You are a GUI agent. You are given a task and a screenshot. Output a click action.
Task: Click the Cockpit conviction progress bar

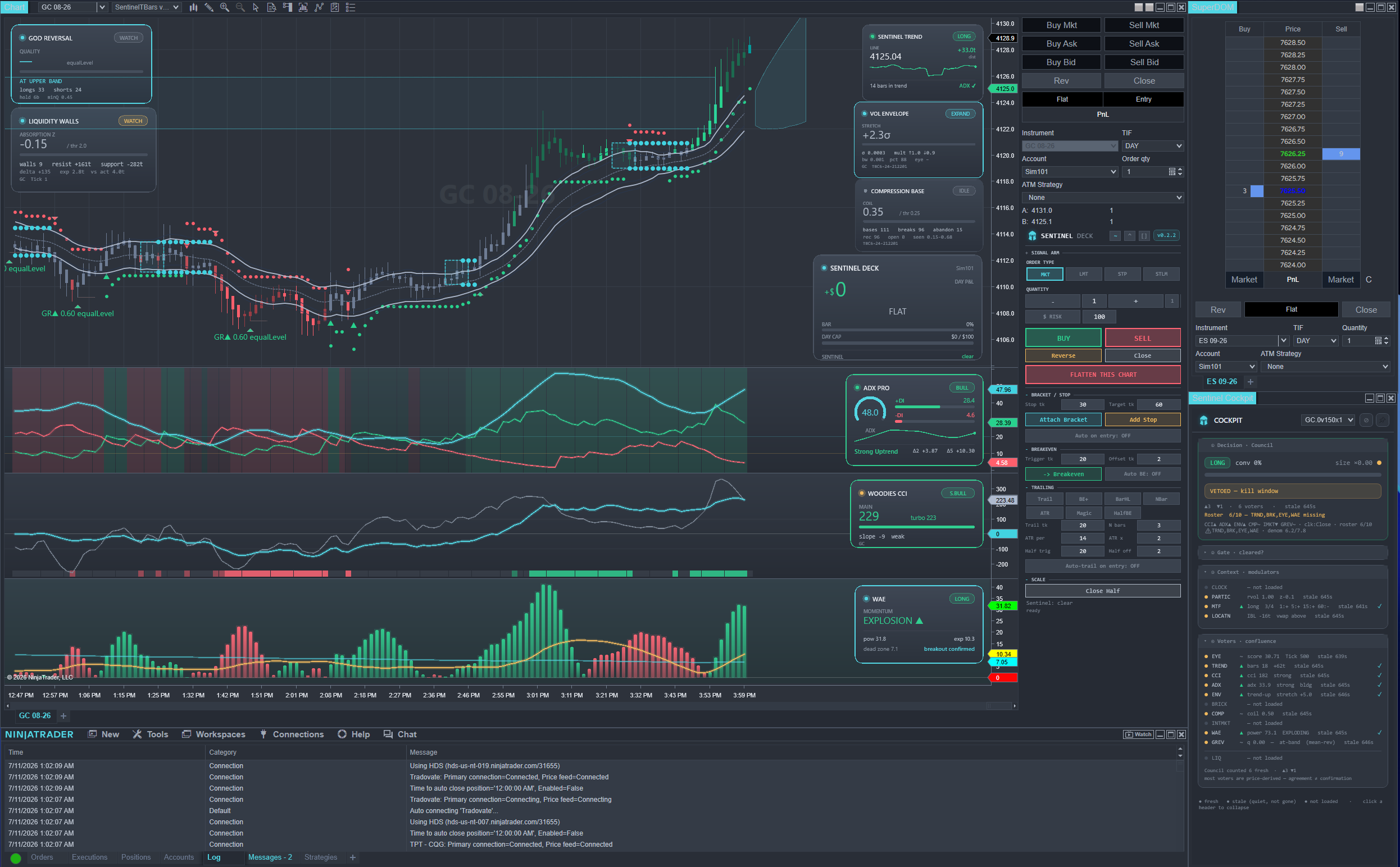[1293, 475]
